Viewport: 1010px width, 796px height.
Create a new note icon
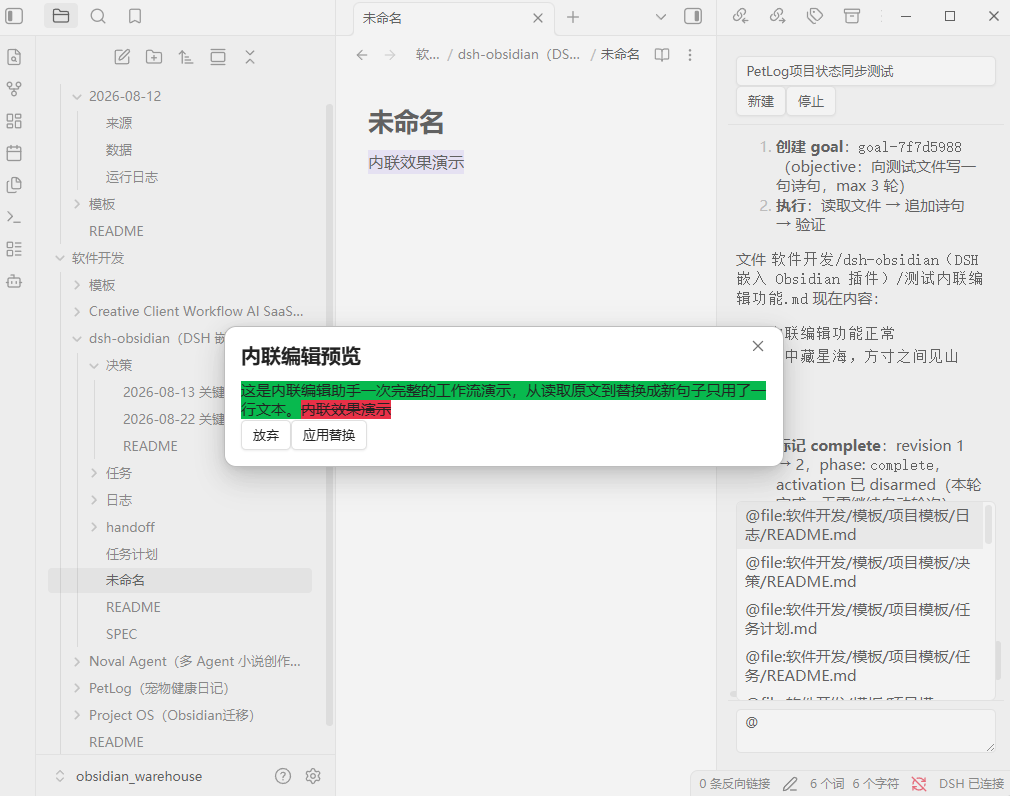click(122, 57)
